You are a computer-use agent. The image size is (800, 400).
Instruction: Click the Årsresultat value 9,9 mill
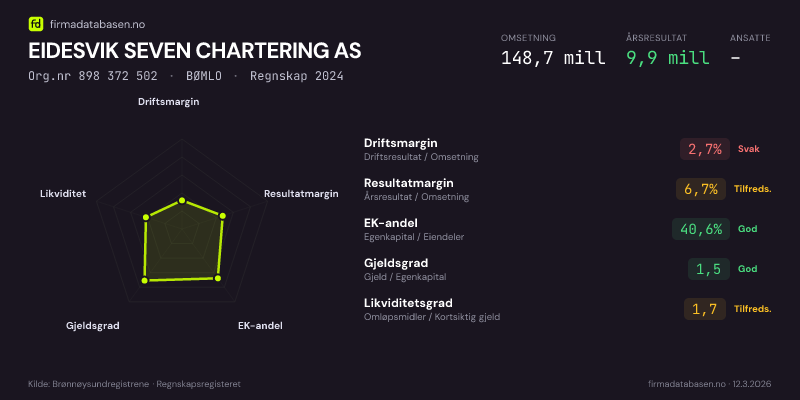point(667,58)
